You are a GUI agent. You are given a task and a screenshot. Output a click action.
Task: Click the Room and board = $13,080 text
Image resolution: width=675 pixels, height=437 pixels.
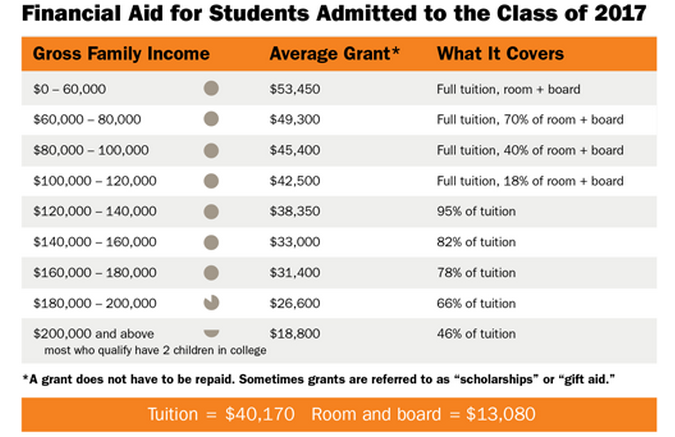(x=423, y=414)
